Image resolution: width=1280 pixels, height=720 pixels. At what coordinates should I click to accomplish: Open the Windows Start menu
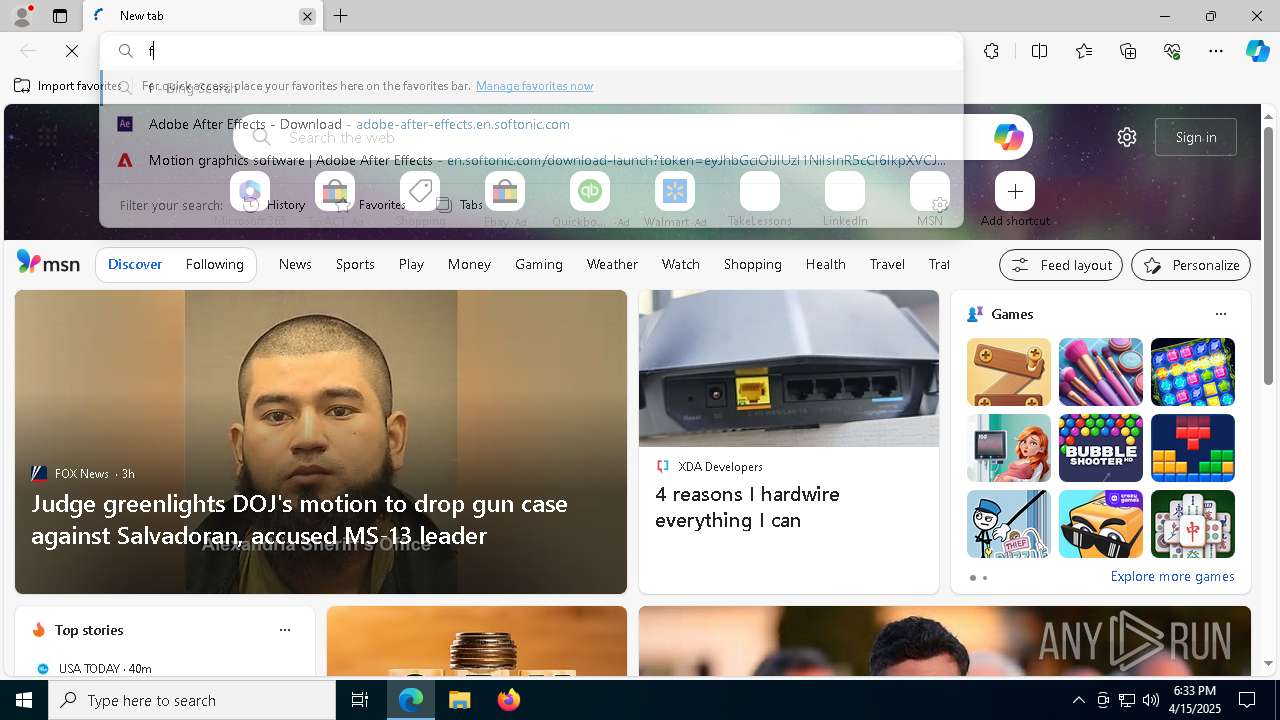click(24, 700)
